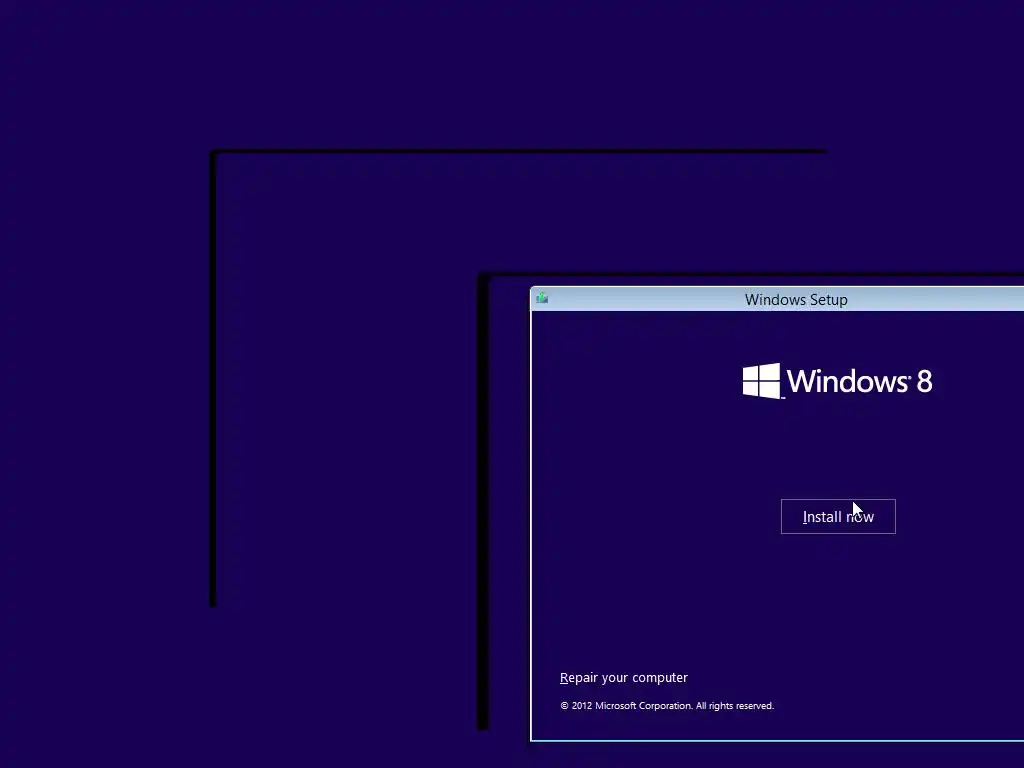Click the Windows Setup title text
This screenshot has width=1024, height=768.
click(796, 300)
